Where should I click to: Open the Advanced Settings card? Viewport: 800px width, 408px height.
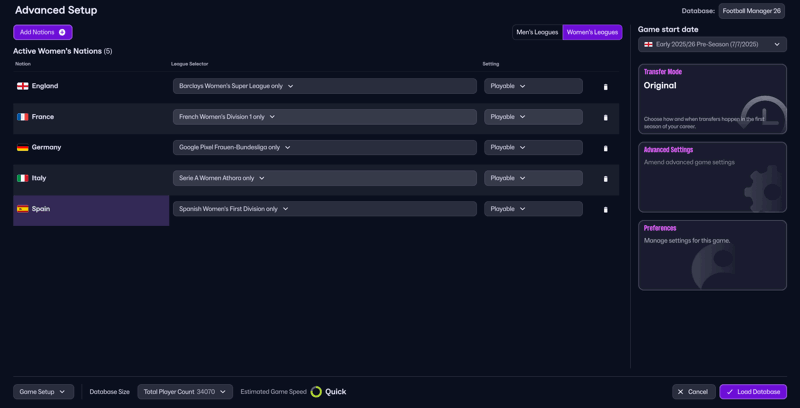[712, 177]
